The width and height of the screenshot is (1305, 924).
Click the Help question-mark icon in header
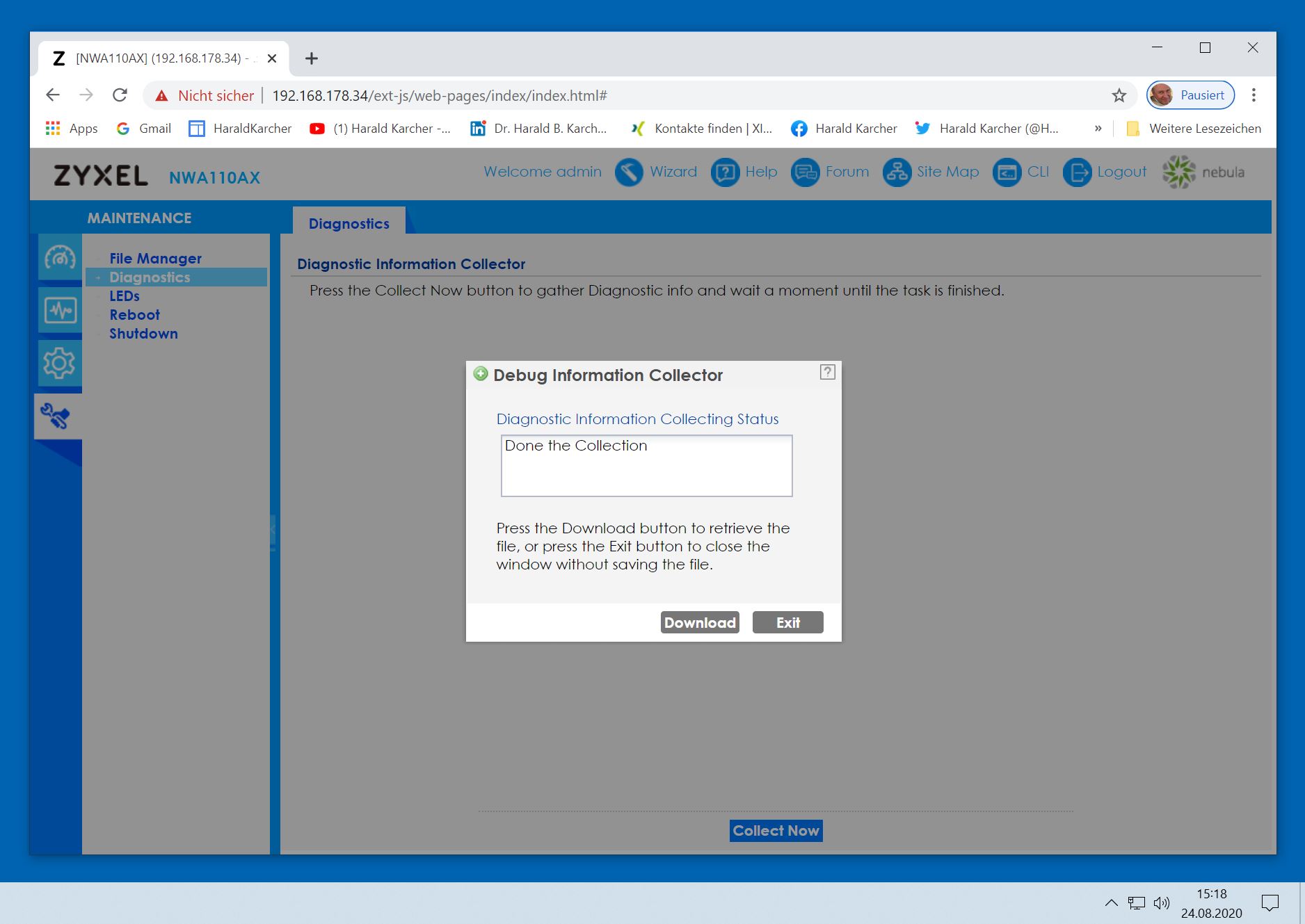(x=725, y=172)
